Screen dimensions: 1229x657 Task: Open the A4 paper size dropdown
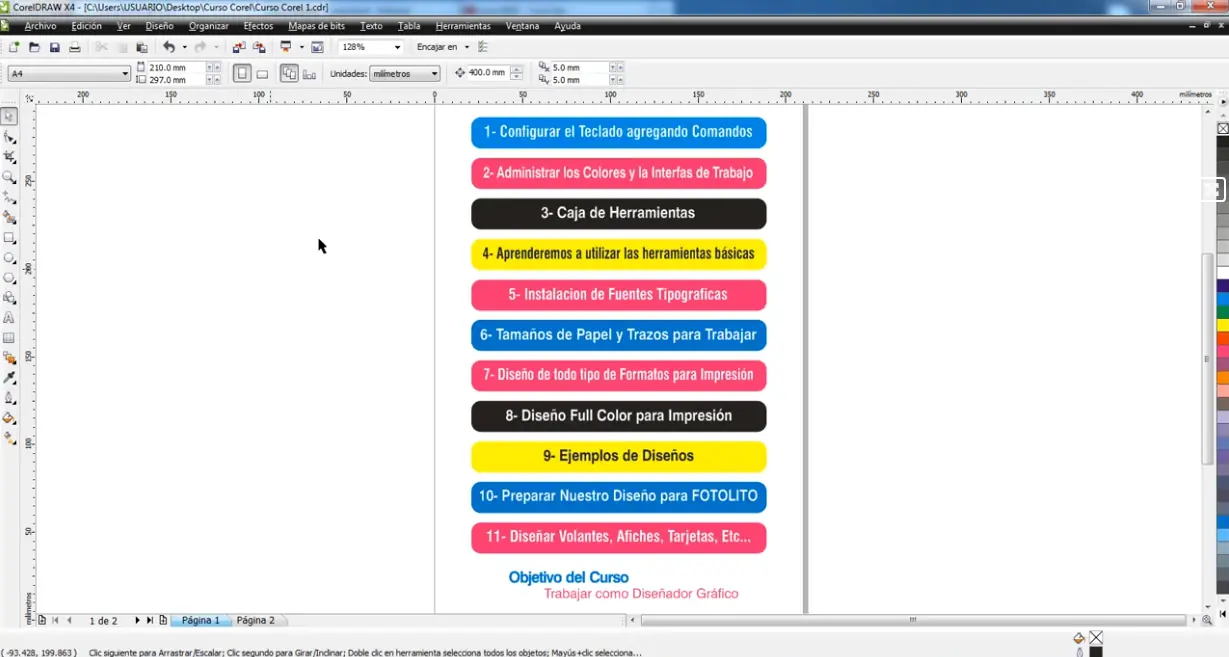[125, 74]
